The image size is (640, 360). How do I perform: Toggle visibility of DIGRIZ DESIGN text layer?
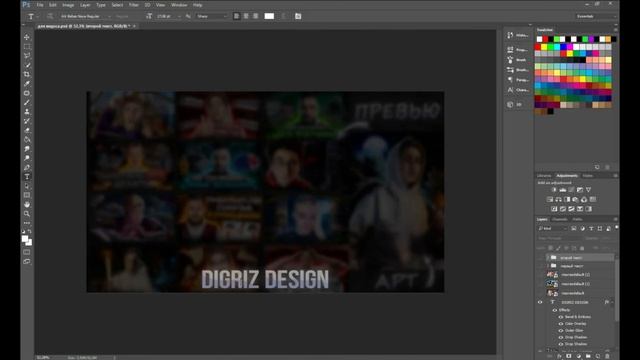pyautogui.click(x=540, y=302)
